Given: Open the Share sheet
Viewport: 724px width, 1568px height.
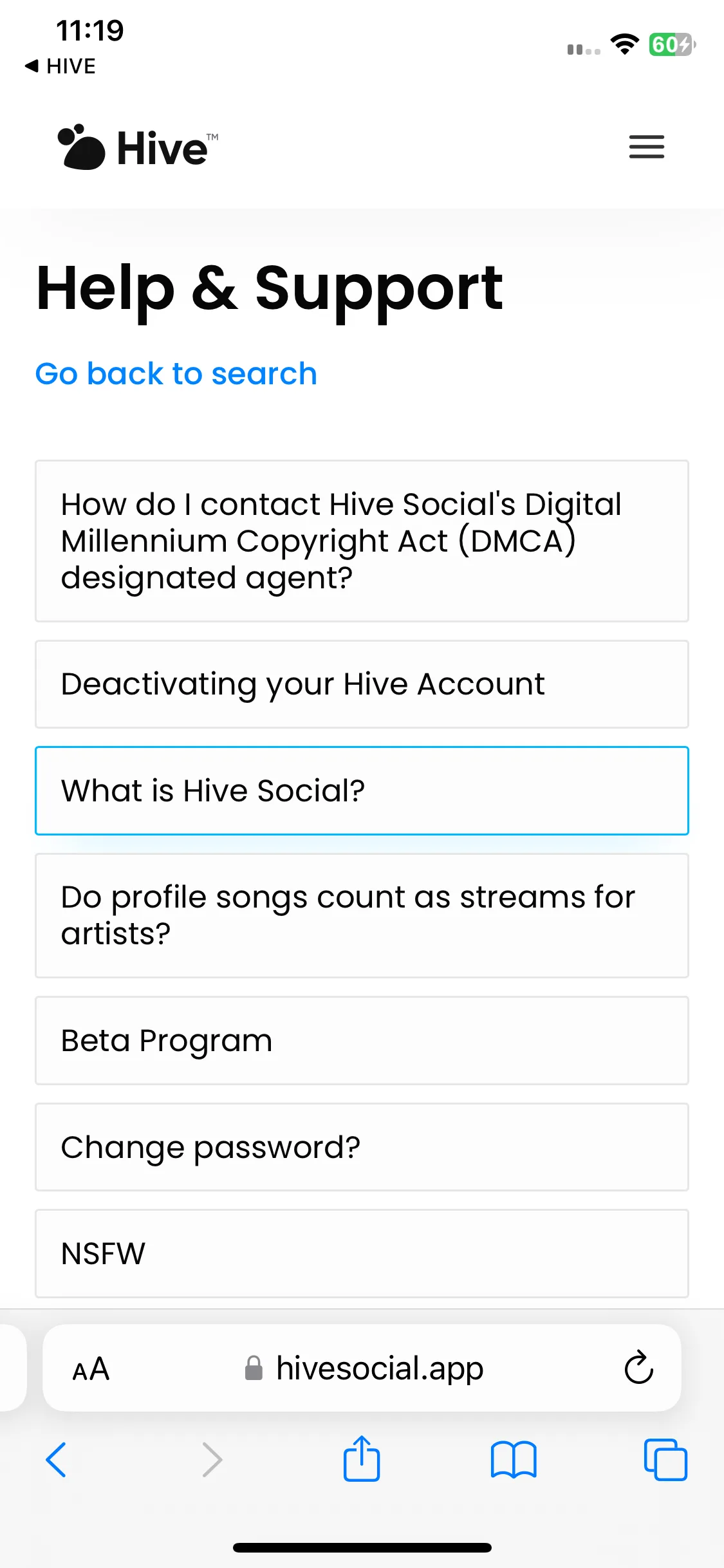Looking at the screenshot, I should [x=362, y=1459].
